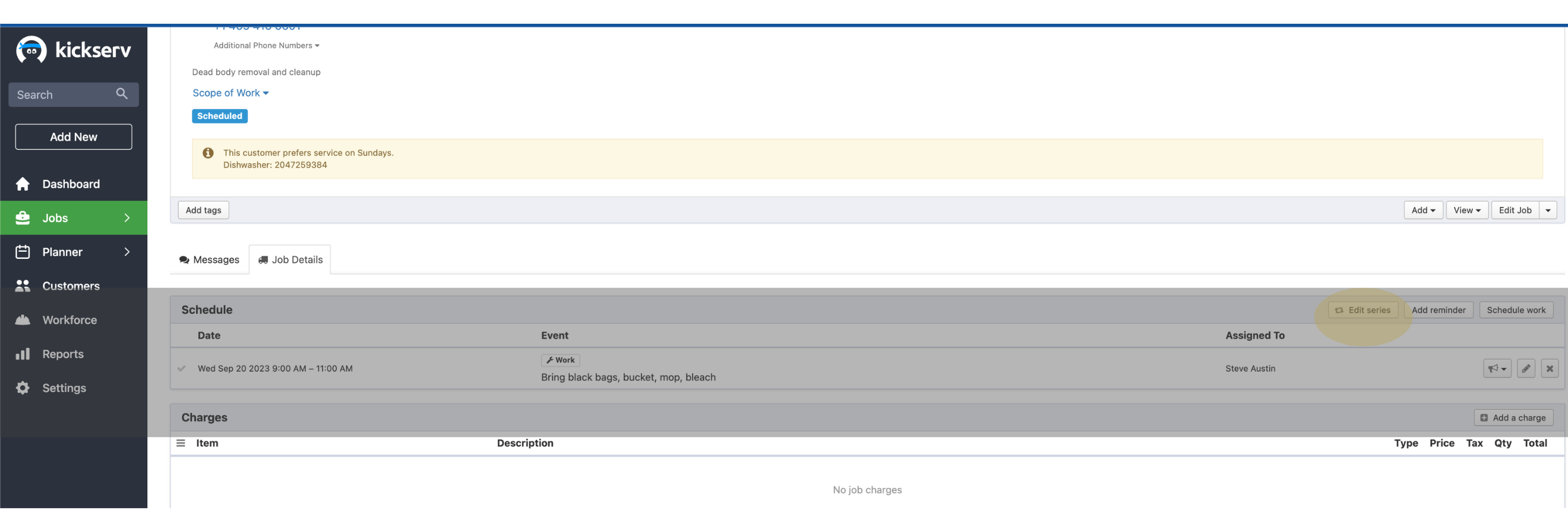Viewport: 1568px width, 532px height.
Task: Click the Edit Job button
Action: click(x=1515, y=211)
